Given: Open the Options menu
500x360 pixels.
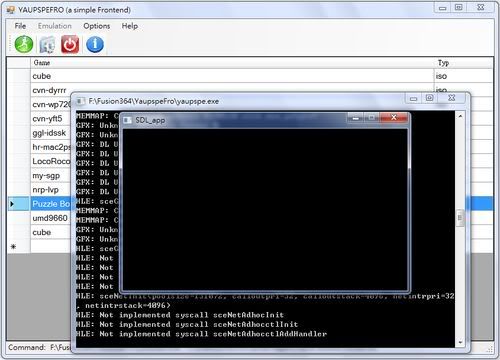Looking at the screenshot, I should pos(97,26).
